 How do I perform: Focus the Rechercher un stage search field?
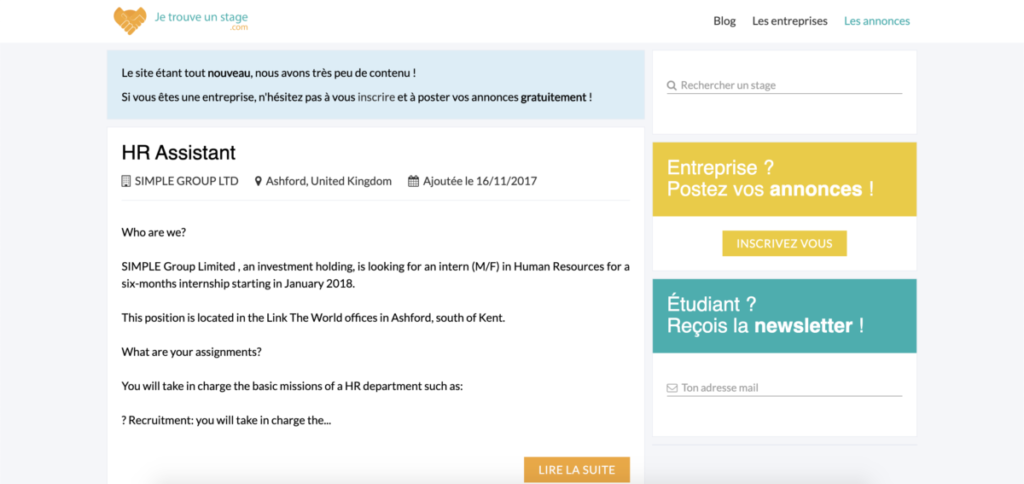(x=784, y=86)
